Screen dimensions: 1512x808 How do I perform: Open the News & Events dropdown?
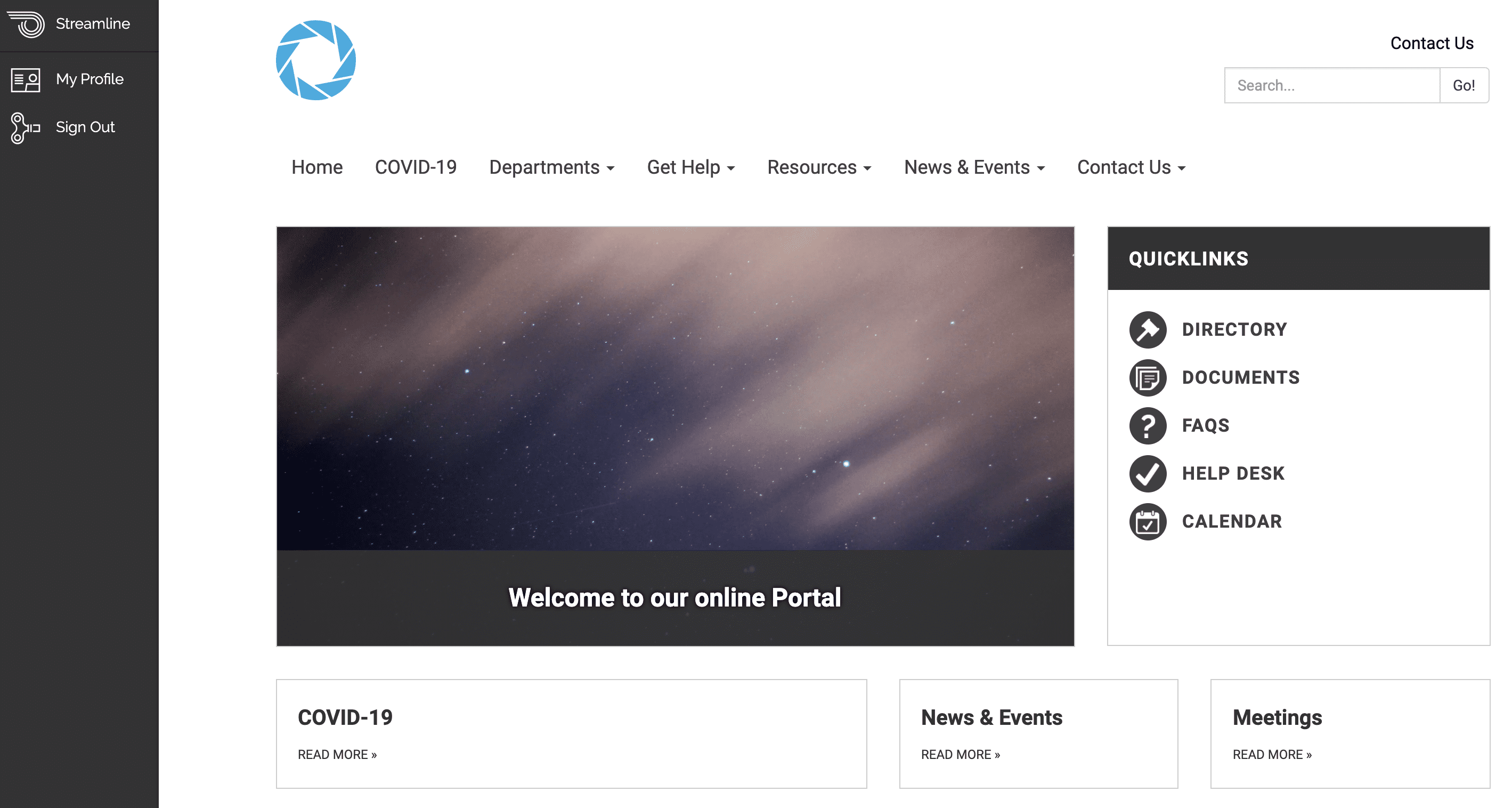tap(974, 167)
